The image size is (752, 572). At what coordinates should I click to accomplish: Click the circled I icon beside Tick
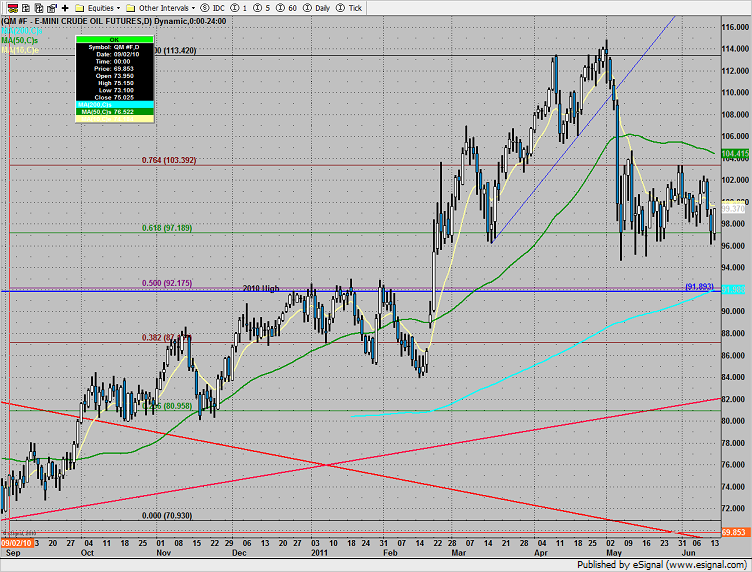tap(340, 8)
